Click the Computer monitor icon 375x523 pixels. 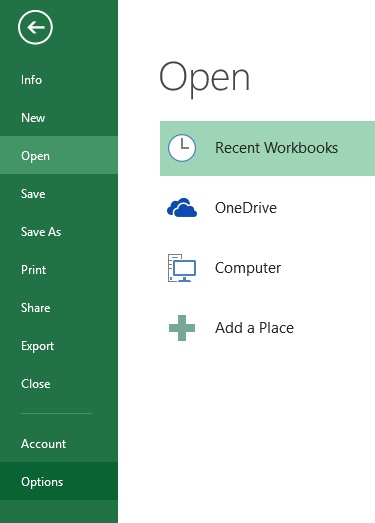coord(182,268)
